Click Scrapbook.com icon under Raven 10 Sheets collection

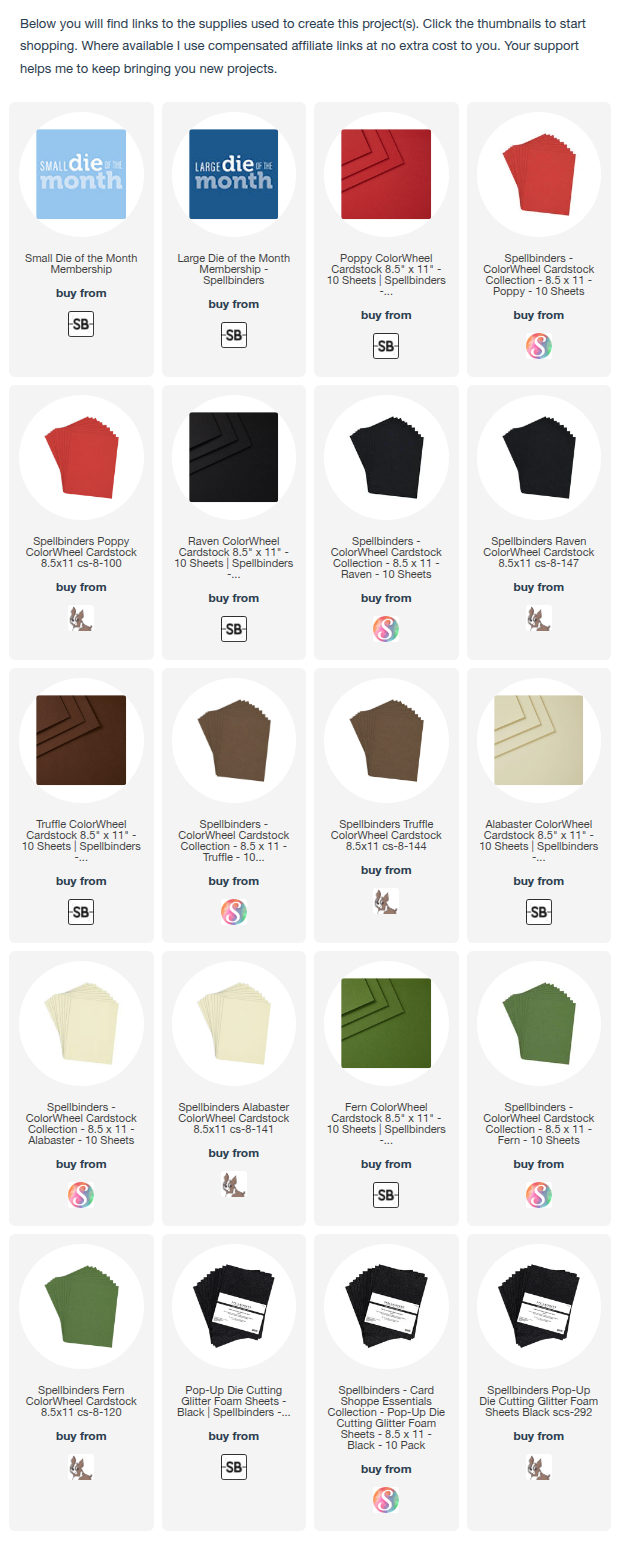click(386, 630)
